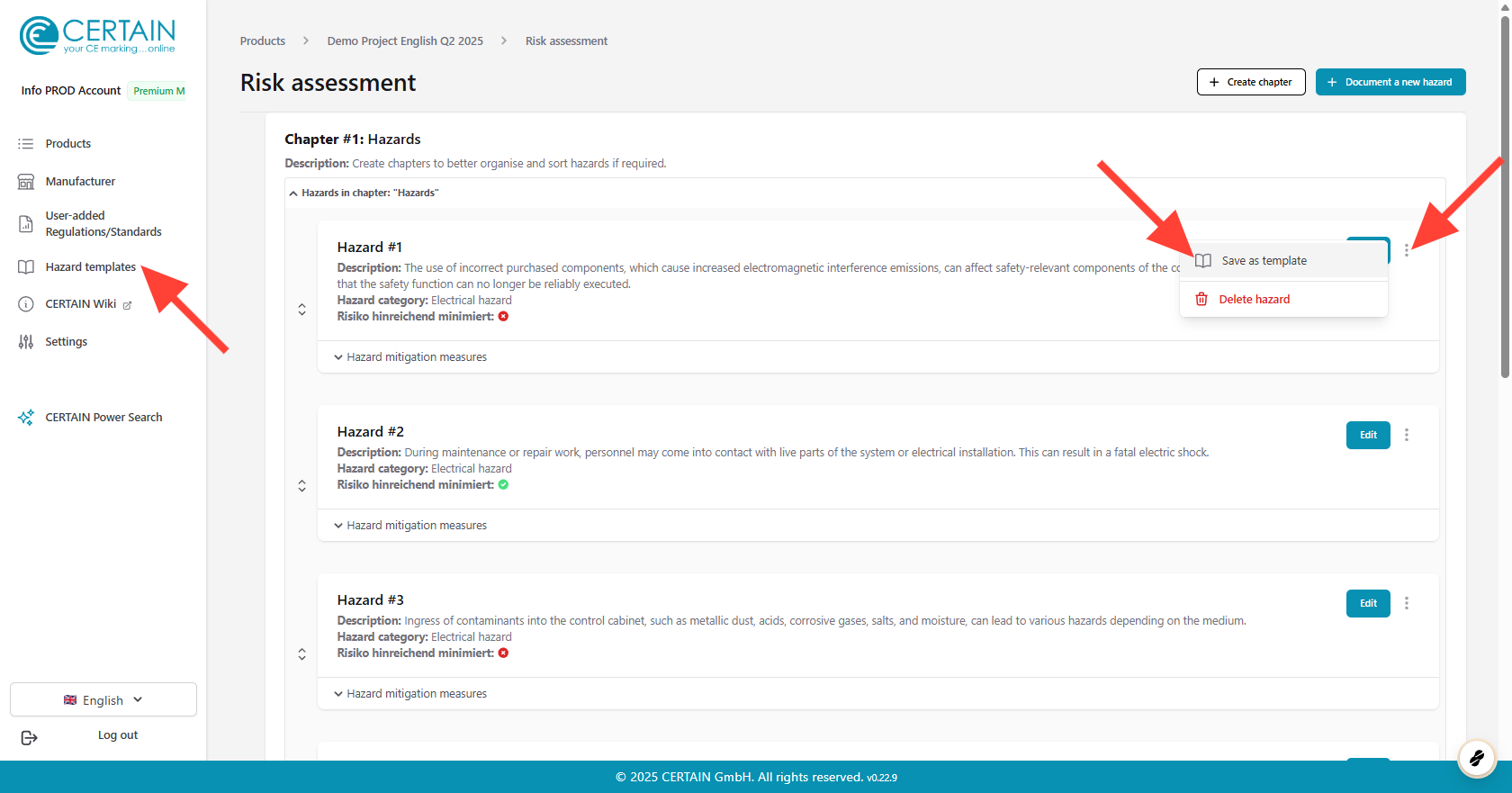Image resolution: width=1512 pixels, height=793 pixels.
Task: Open CERTAIN Power Search
Action: point(104,418)
